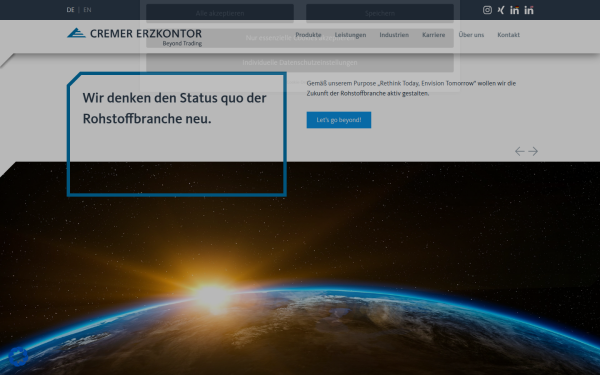Go to previous slide arrow
This screenshot has height=375, width=600.
520,152
